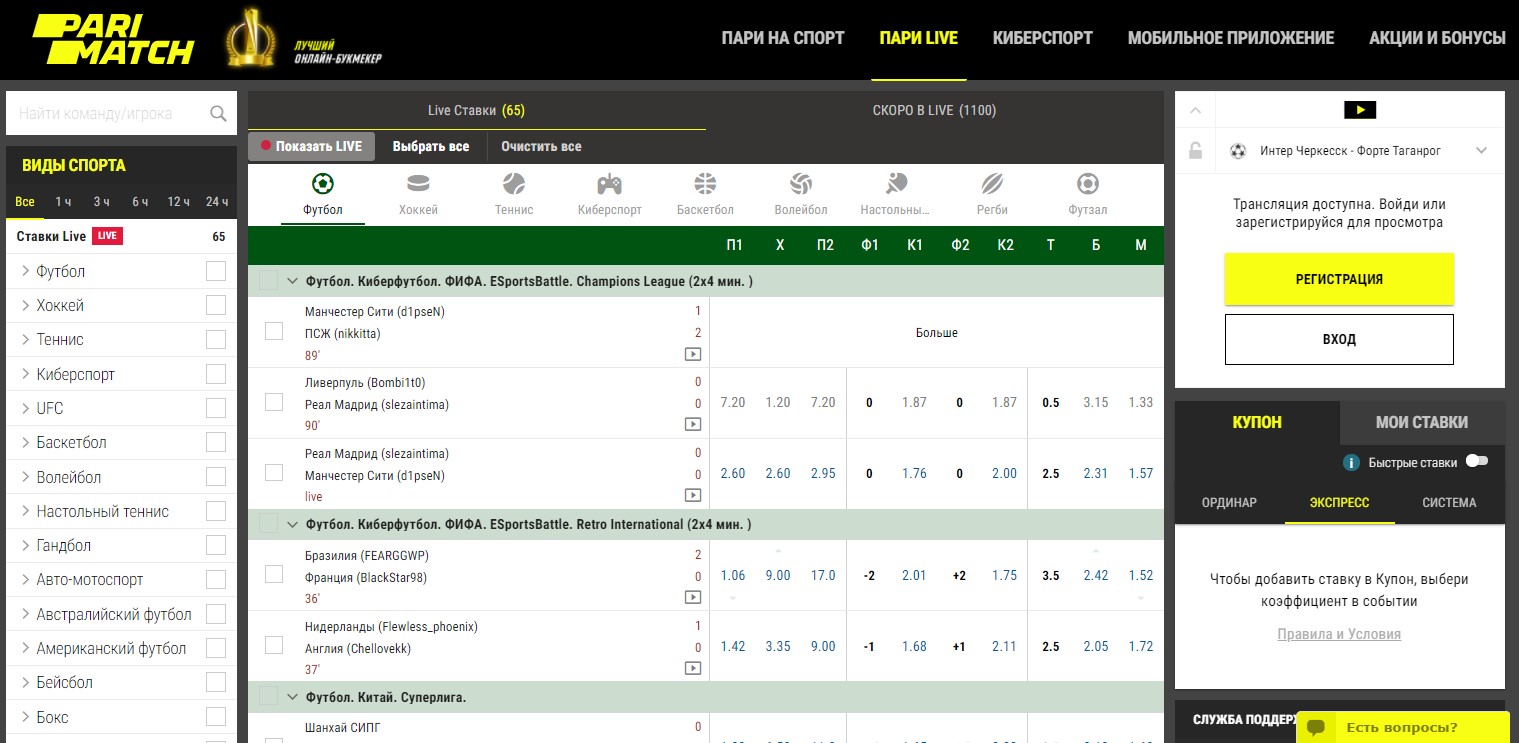Open video stream for Brazil vs France
Viewport: 1519px width, 743px height.
692,597
